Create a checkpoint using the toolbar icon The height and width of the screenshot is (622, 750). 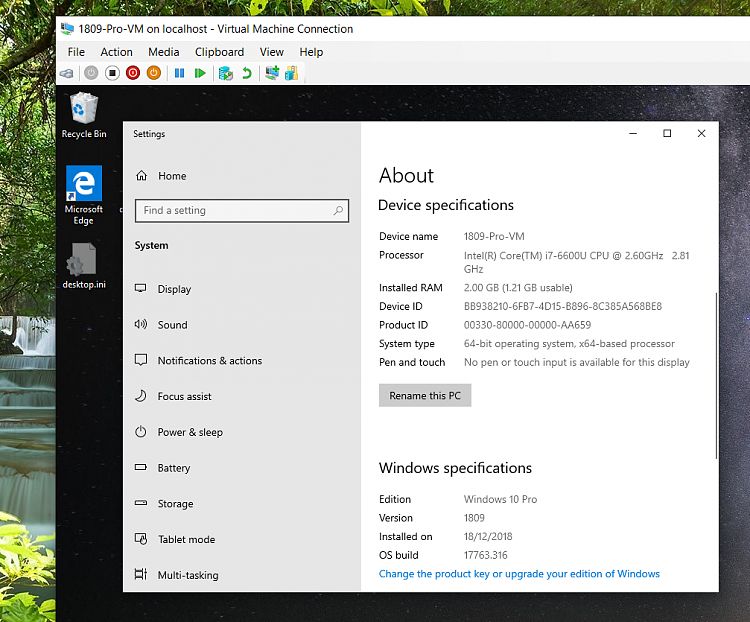pos(225,73)
